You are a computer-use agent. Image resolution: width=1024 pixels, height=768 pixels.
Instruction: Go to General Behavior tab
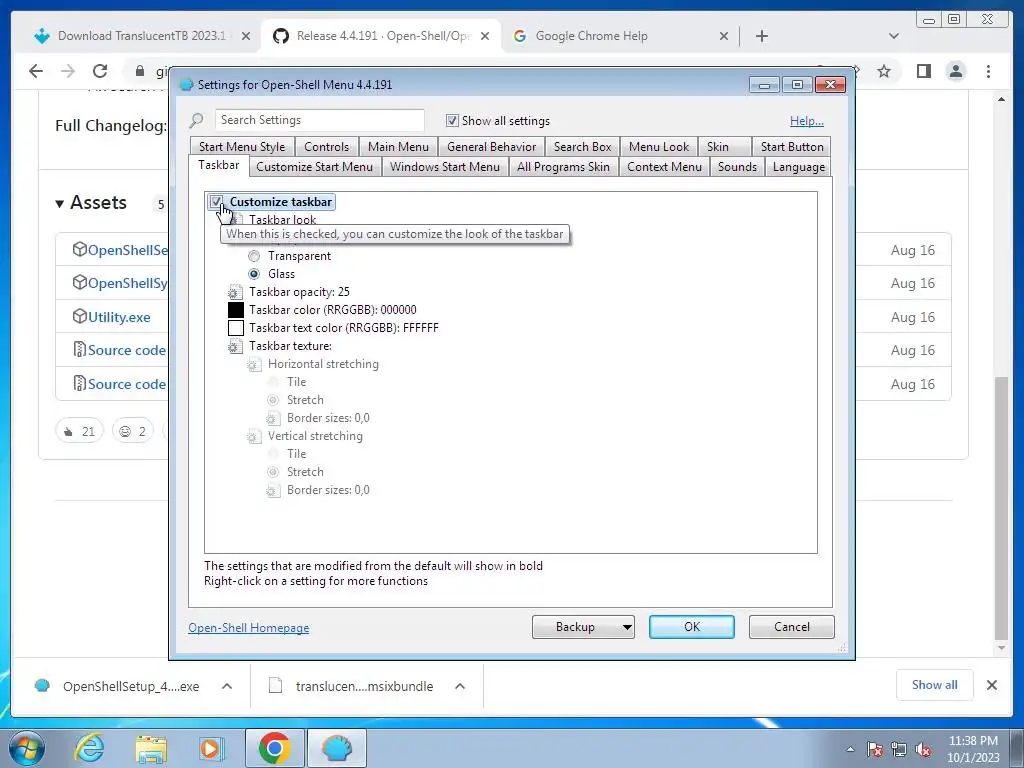tap(492, 147)
